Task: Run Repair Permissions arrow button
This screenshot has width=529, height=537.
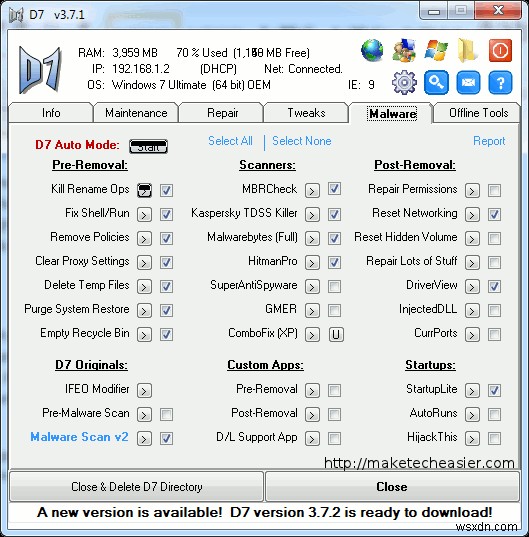Action: [x=472, y=190]
